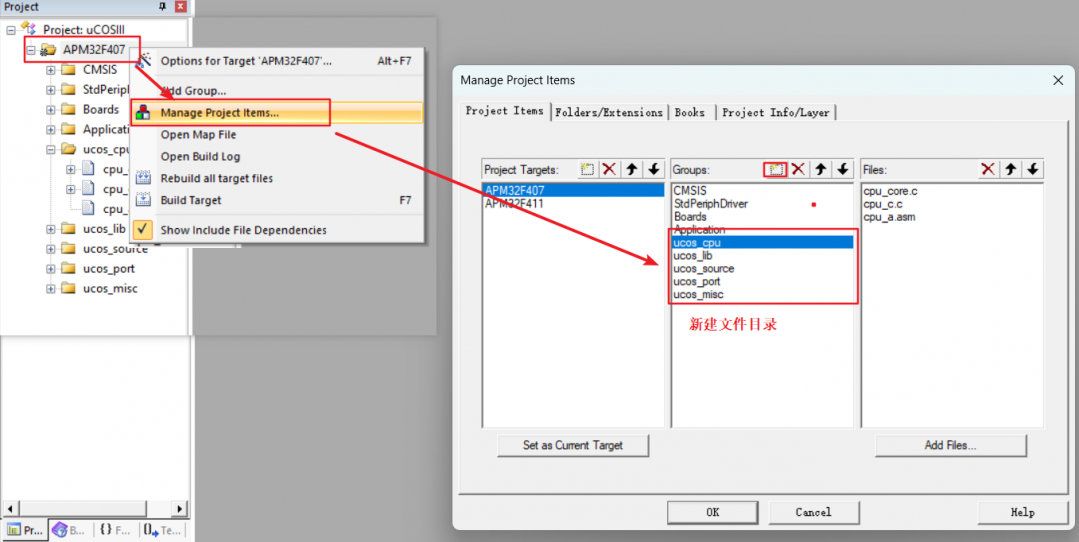Move file down arrow button
Viewport: 1079px width, 542px height.
(x=1032, y=169)
